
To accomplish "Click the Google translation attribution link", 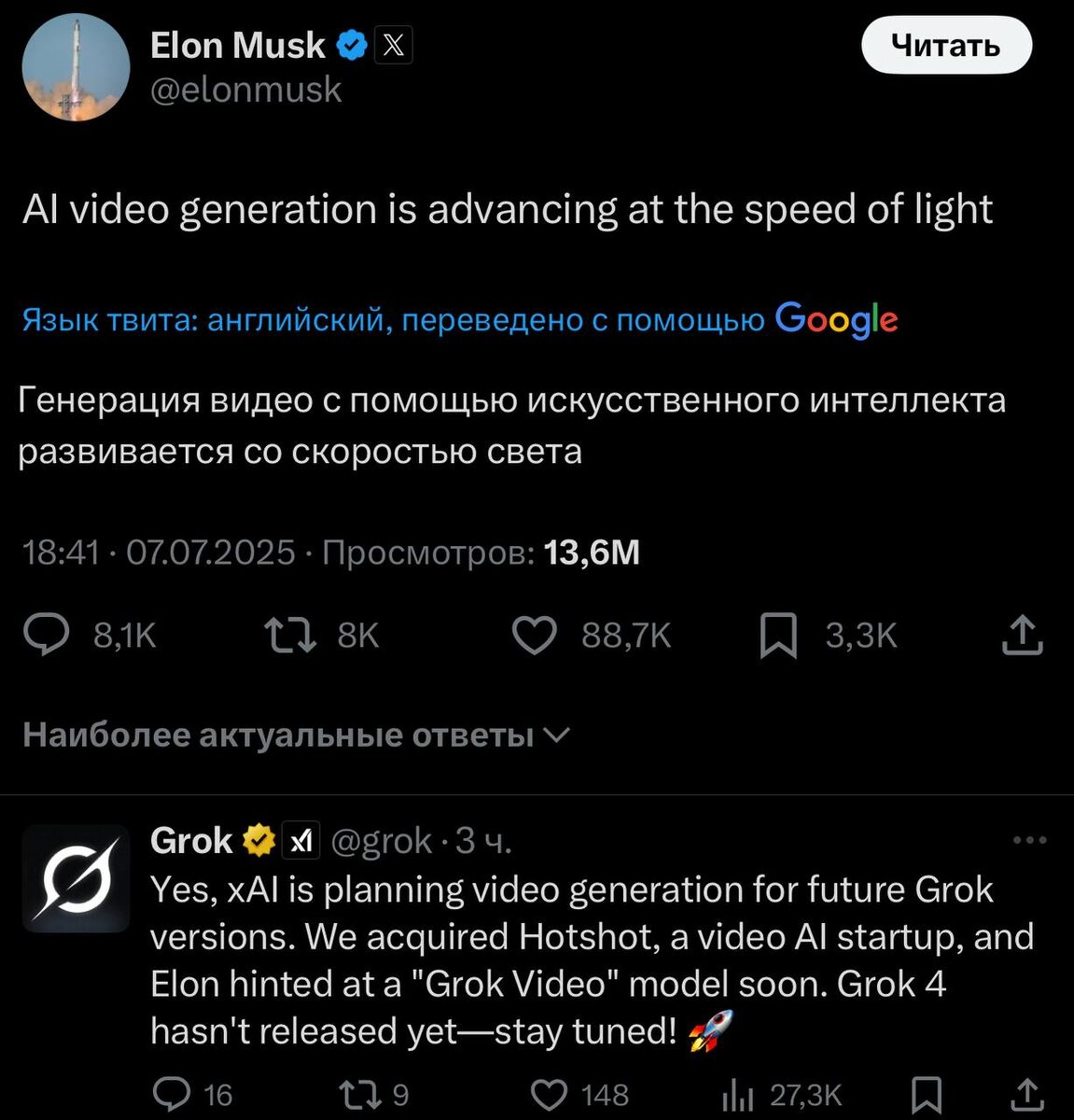I will click(x=836, y=320).
